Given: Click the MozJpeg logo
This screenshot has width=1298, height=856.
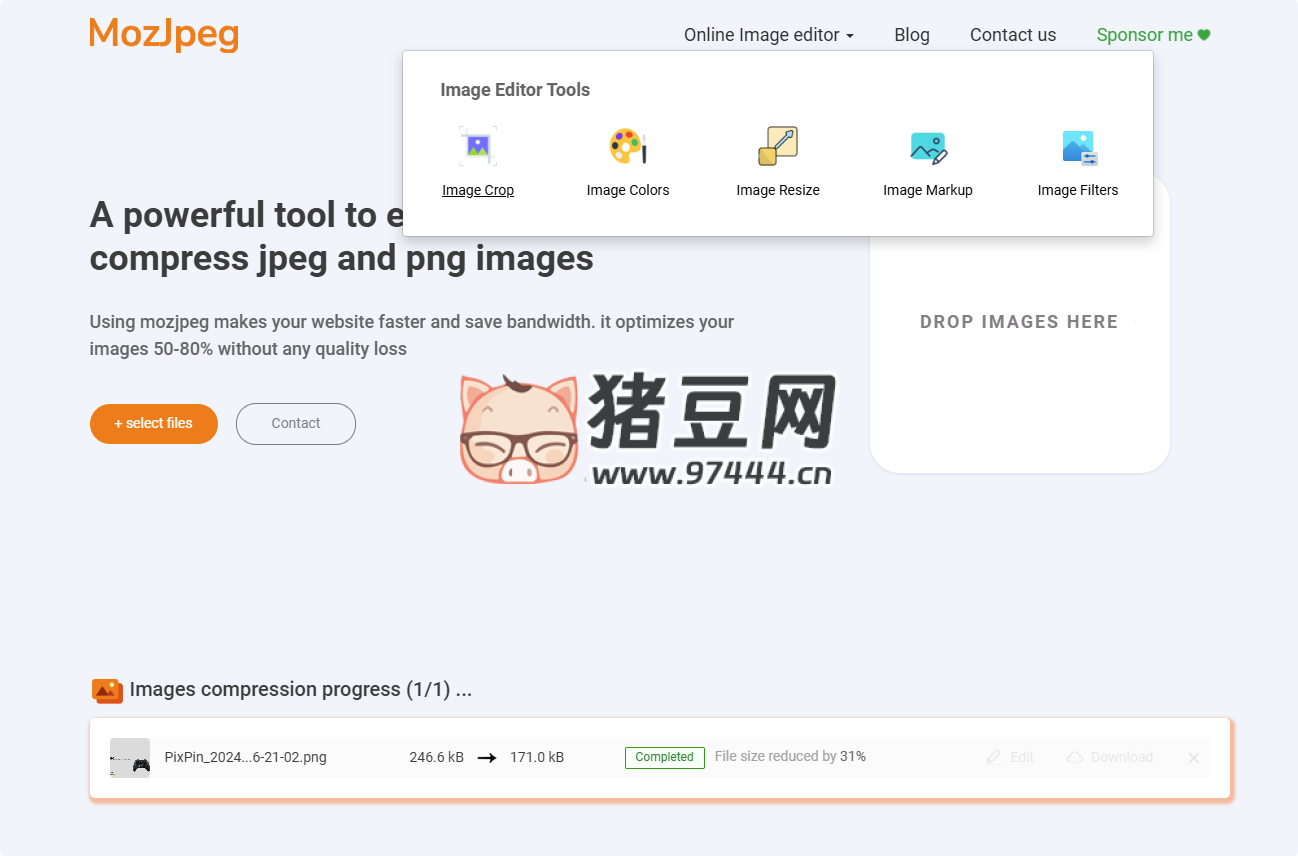Looking at the screenshot, I should coord(163,34).
